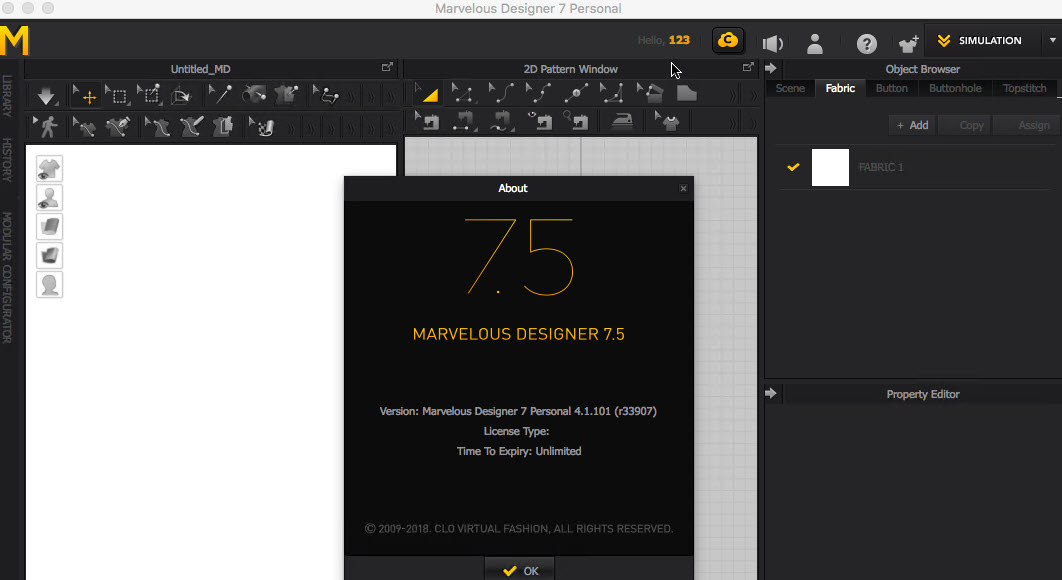Image resolution: width=1062 pixels, height=580 pixels.
Task: Switch to the Button tab
Action: point(891,88)
